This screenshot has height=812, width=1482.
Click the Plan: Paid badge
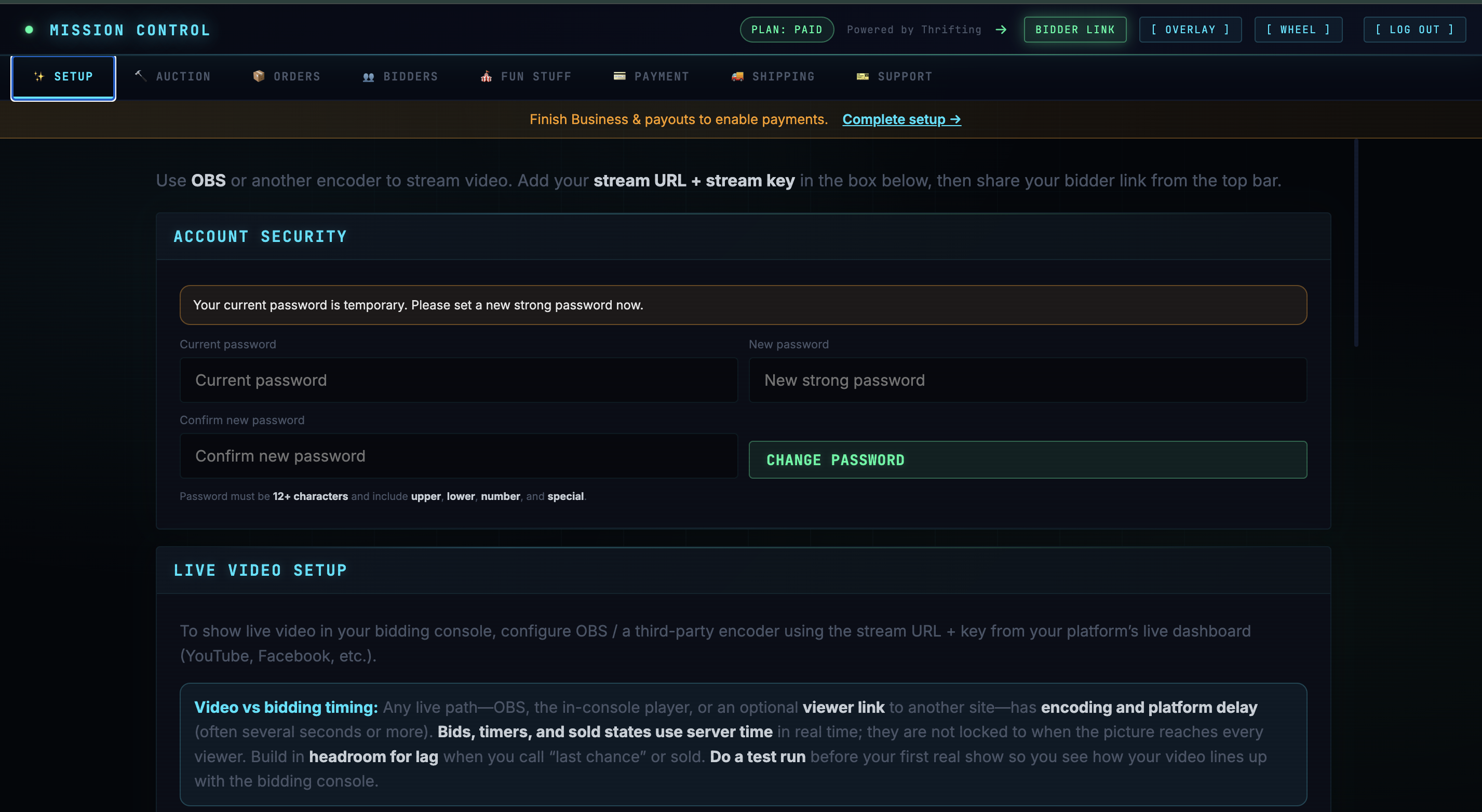point(787,29)
